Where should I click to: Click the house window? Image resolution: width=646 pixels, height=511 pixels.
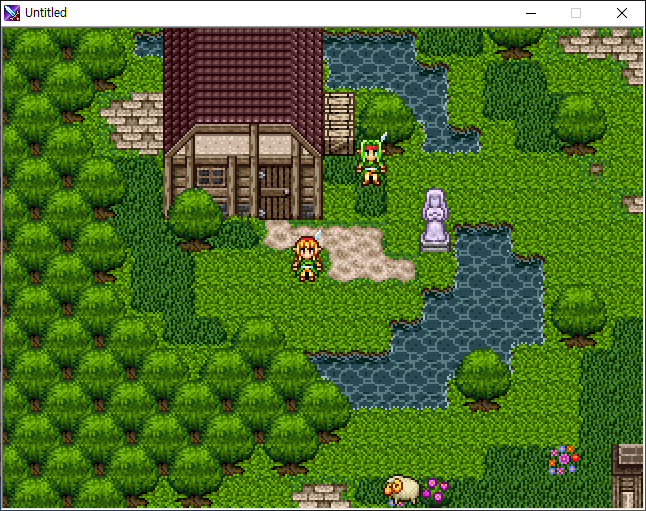pos(211,177)
